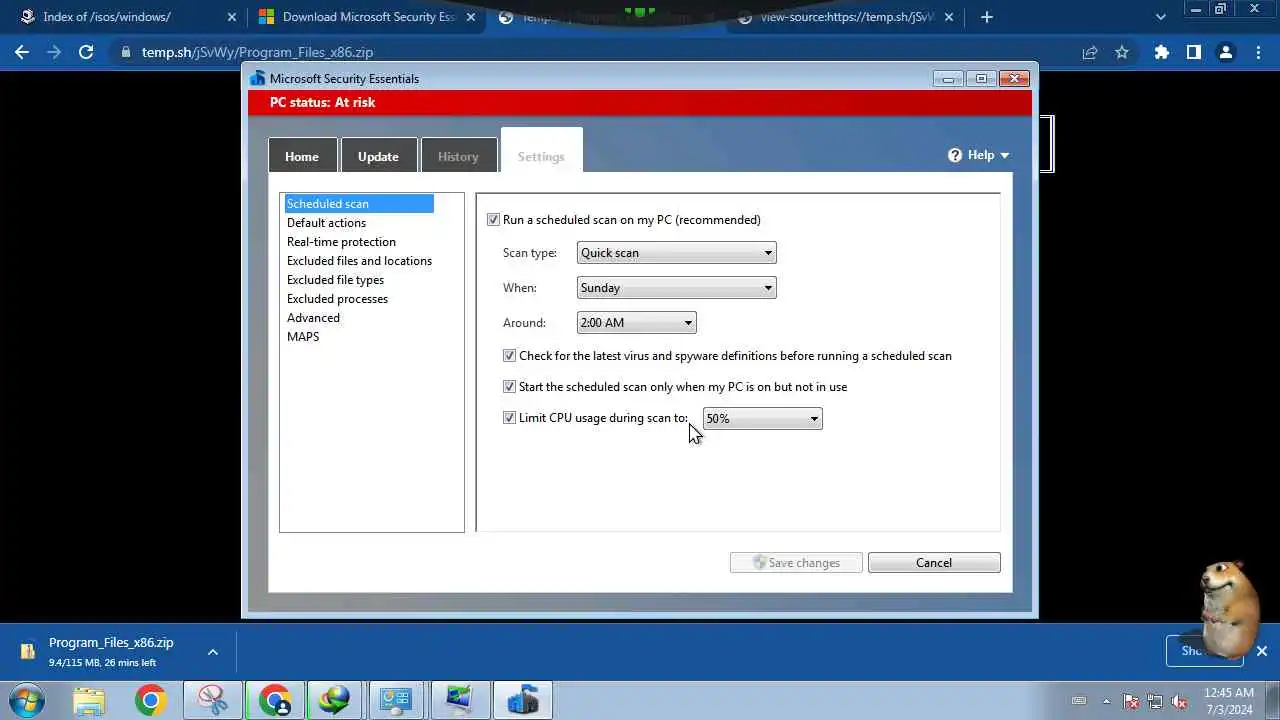
Task: Open the Scan type dropdown (Quick scan)
Action: pyautogui.click(x=677, y=253)
